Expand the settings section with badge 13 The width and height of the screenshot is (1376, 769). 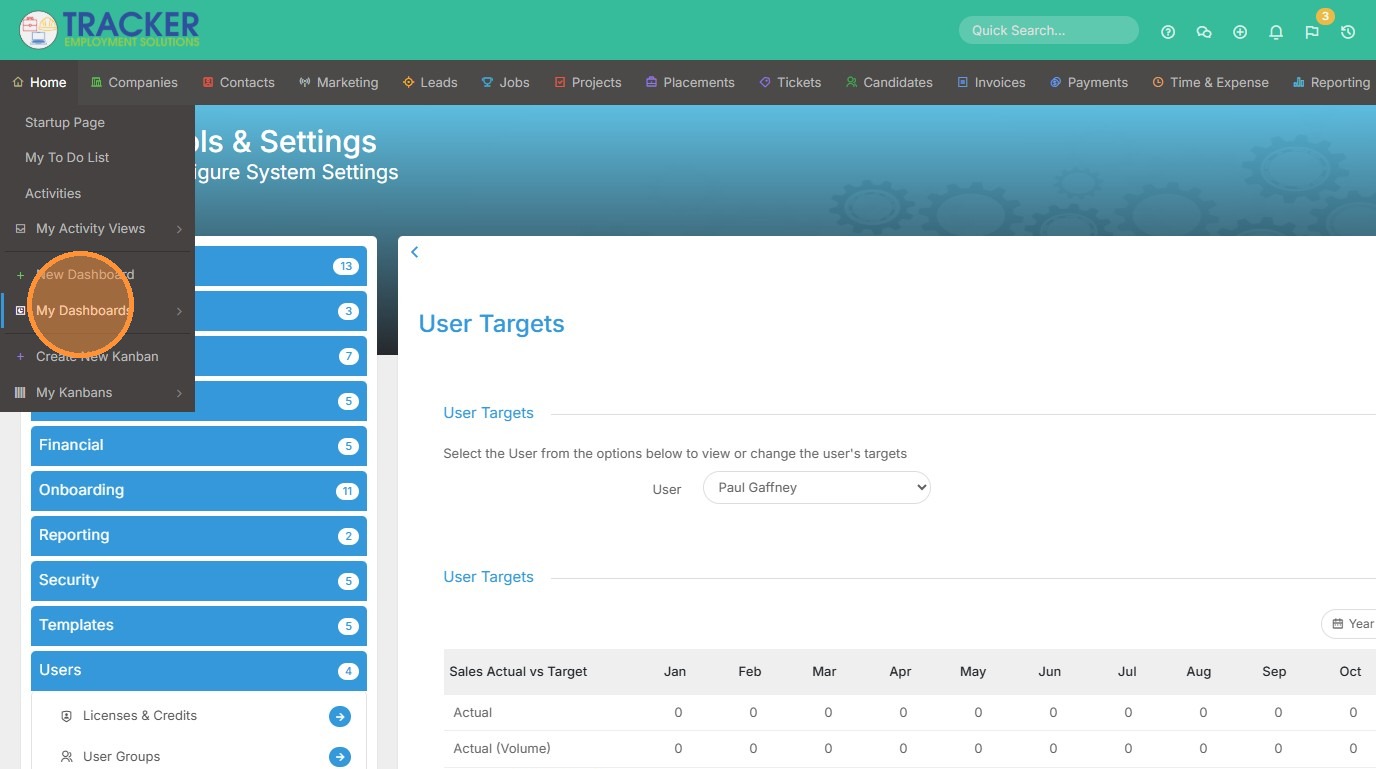click(x=281, y=266)
